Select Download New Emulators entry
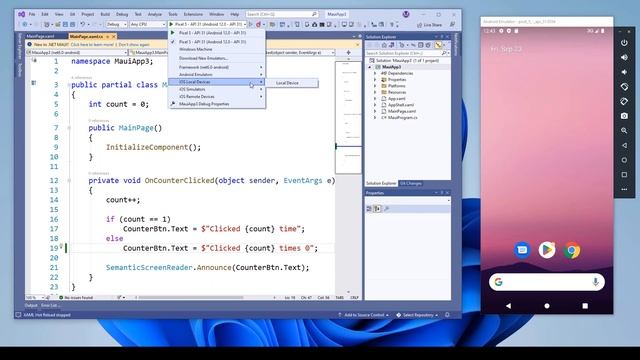This screenshot has height=360, width=640. click(217, 58)
